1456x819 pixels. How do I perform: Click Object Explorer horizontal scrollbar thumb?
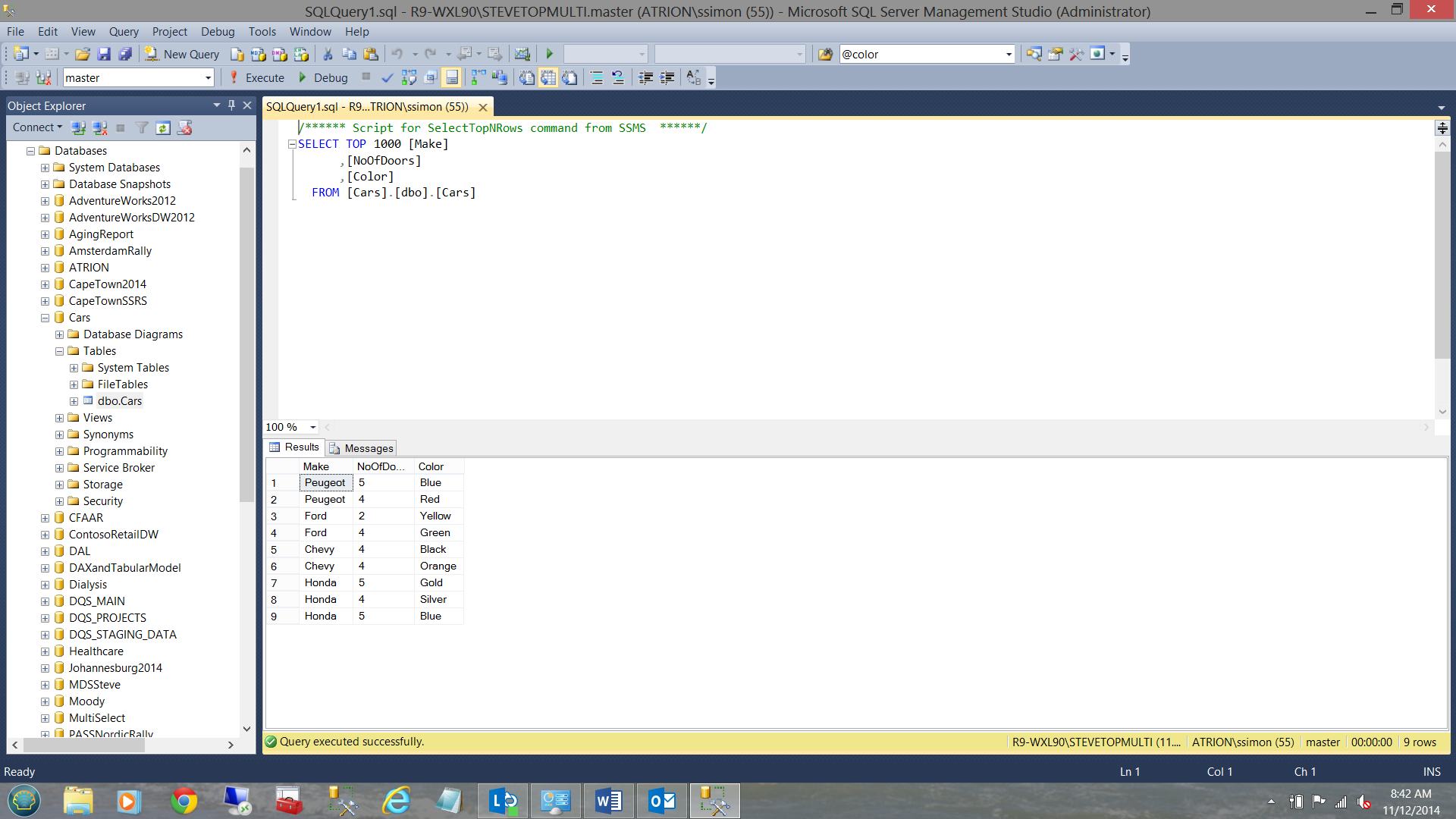pyautogui.click(x=83, y=745)
